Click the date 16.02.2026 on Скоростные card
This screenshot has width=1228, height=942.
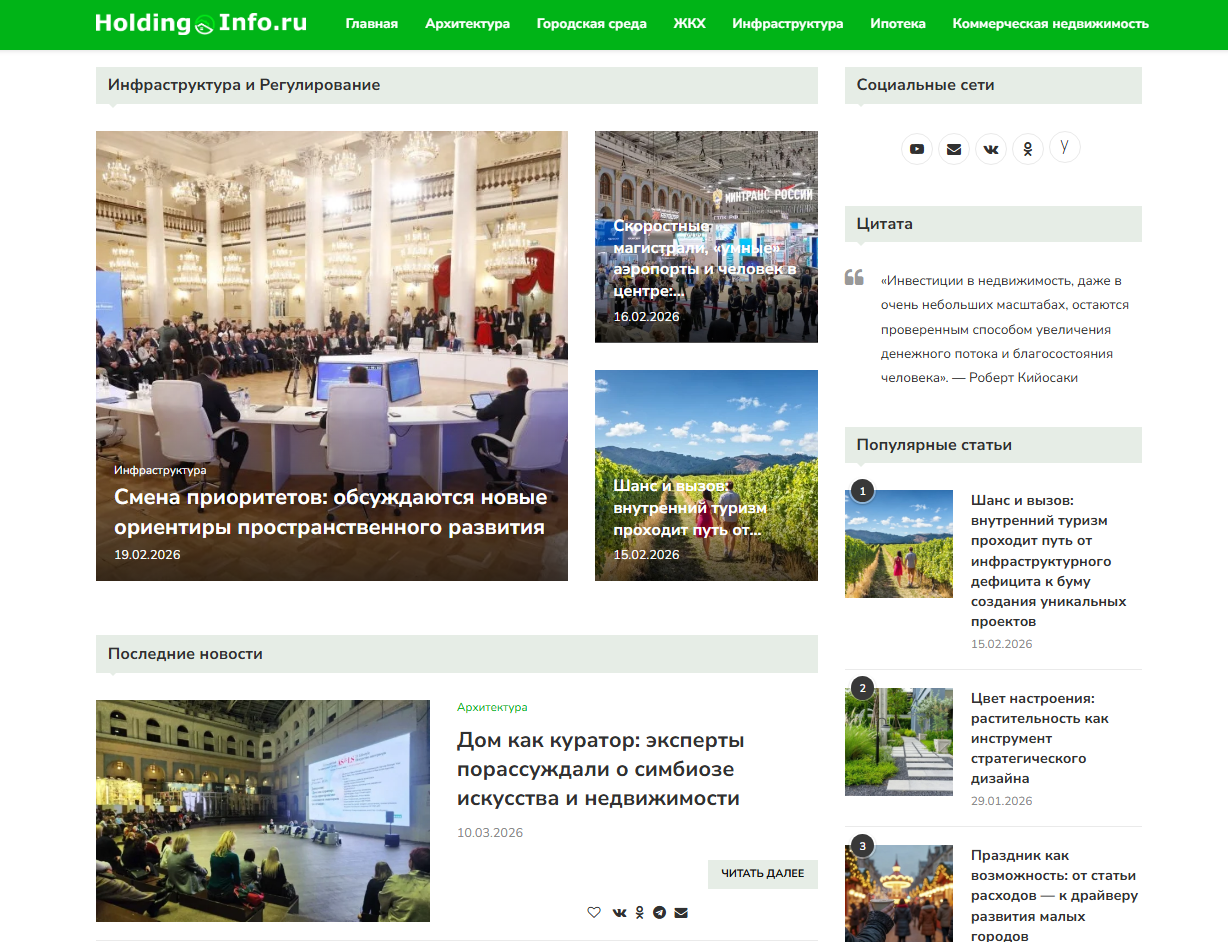[x=646, y=316]
